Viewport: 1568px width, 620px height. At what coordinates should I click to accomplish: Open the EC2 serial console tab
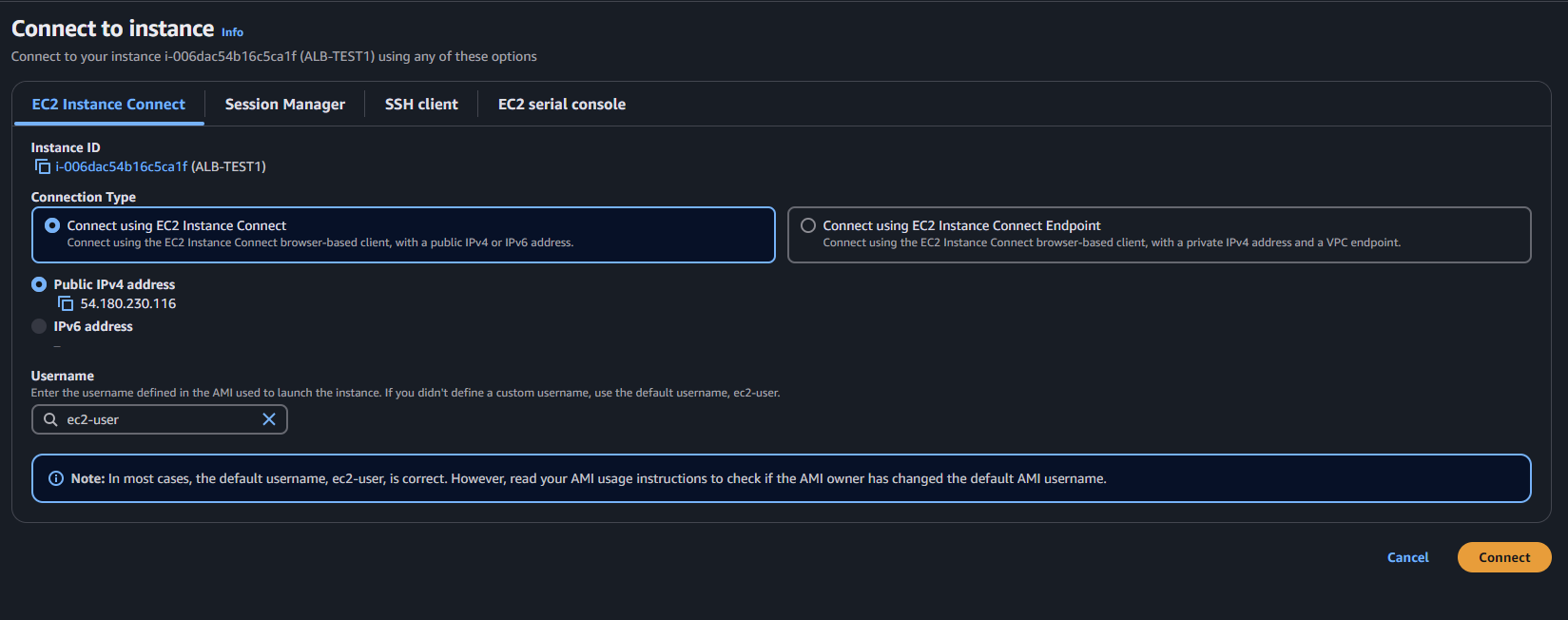tap(562, 105)
